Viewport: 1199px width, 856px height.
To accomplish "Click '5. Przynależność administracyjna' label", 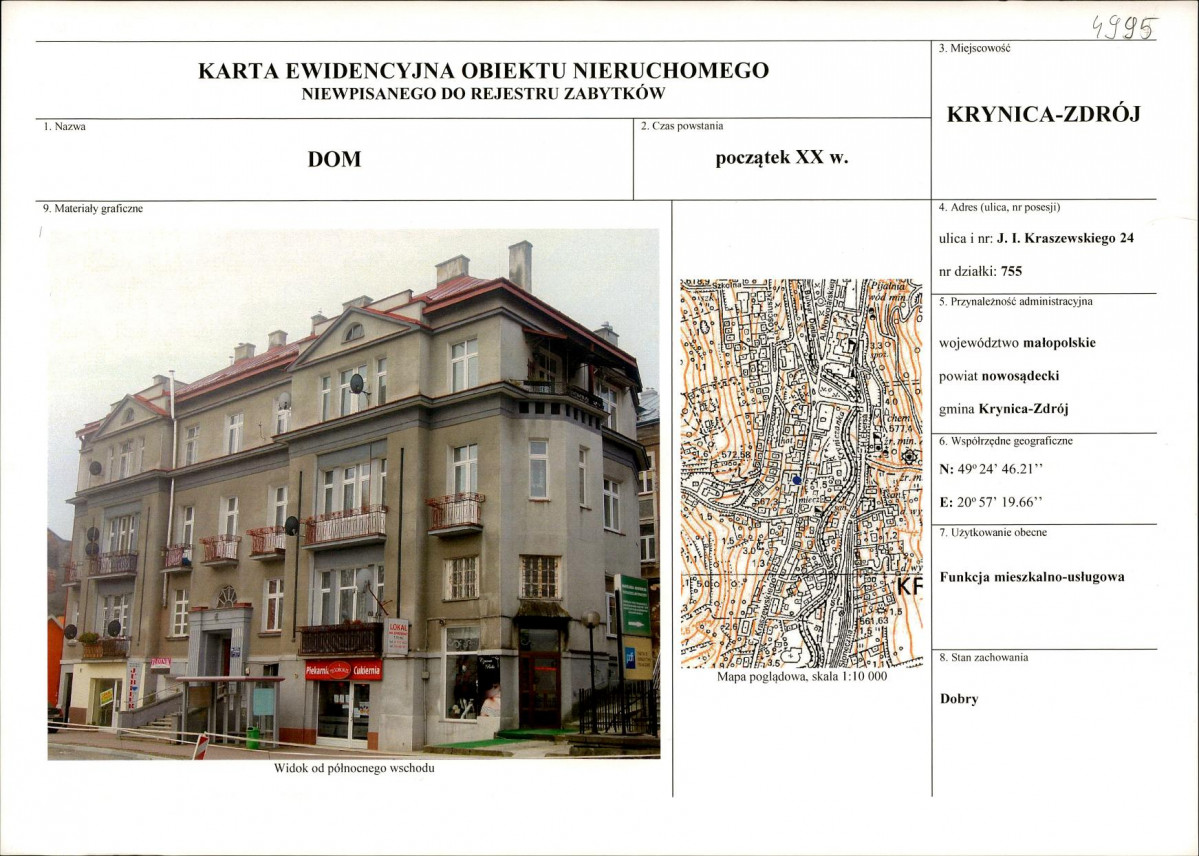I will [1015, 301].
